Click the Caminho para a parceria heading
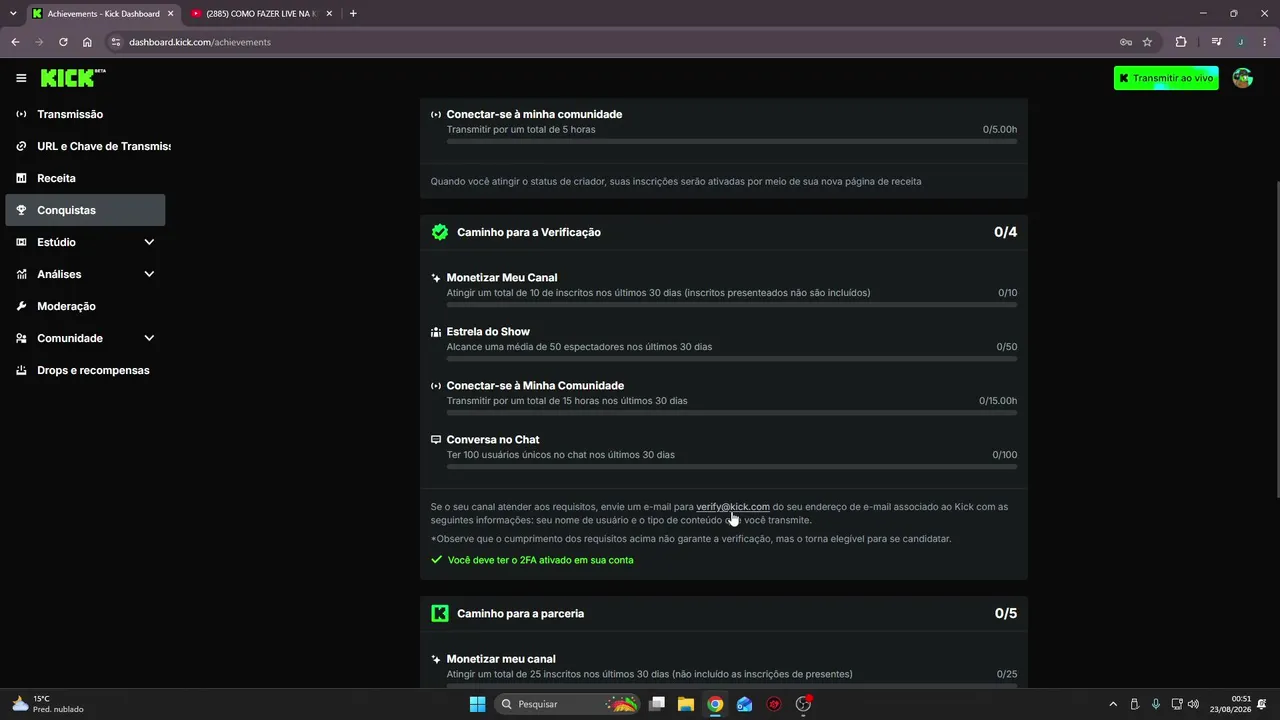This screenshot has width=1280, height=720. point(520,613)
